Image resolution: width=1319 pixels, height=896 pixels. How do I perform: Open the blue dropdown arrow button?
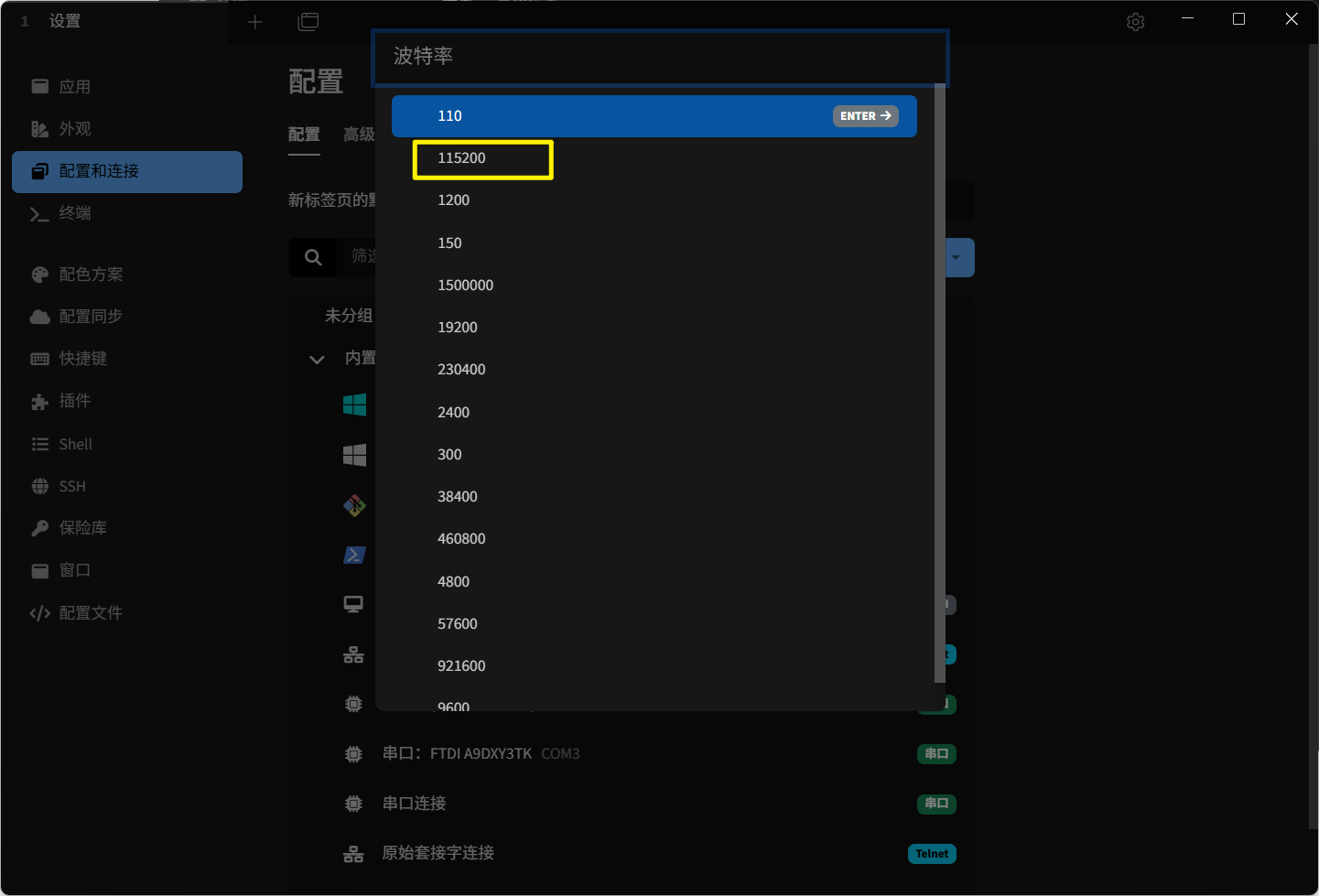957,258
